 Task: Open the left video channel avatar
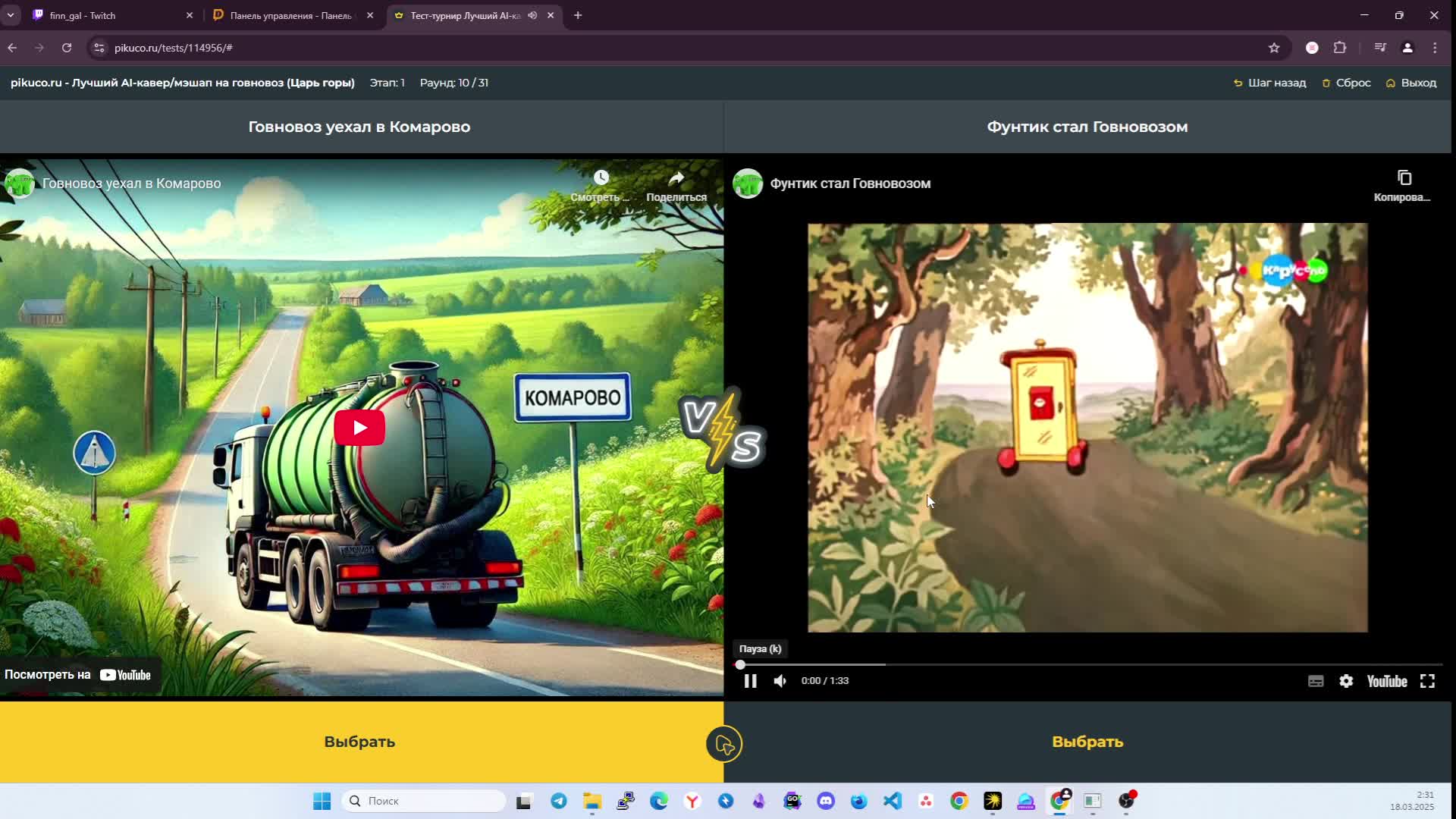[x=20, y=184]
